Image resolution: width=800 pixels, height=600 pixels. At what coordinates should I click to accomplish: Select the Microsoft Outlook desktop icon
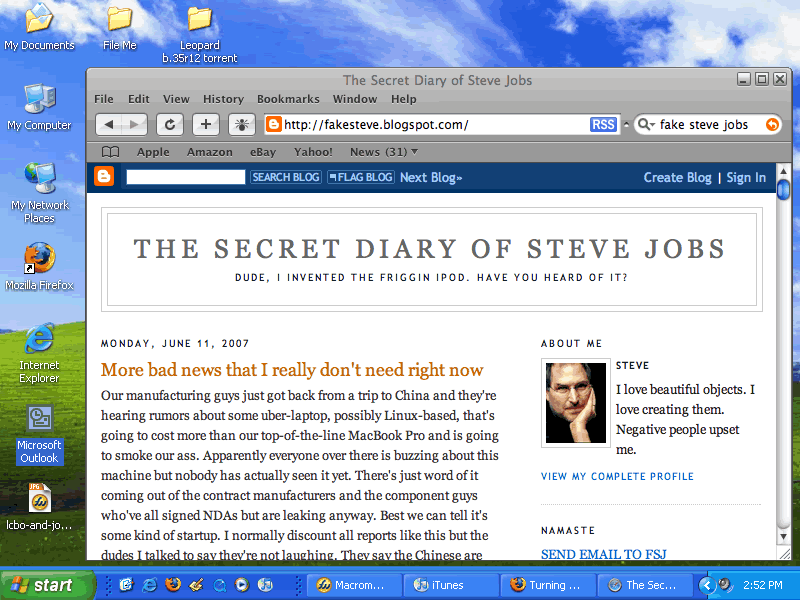(x=39, y=434)
